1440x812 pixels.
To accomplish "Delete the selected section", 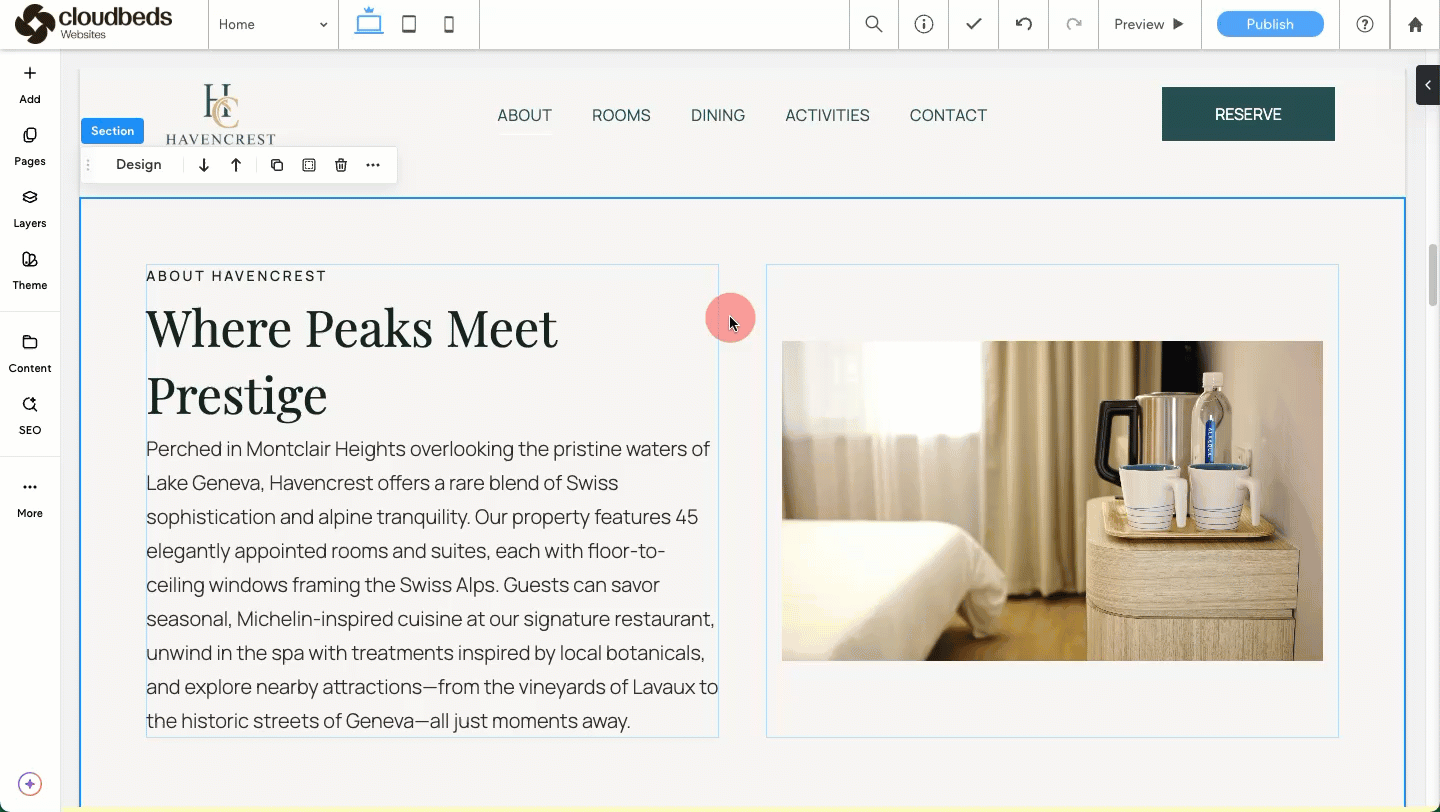I will 341,165.
